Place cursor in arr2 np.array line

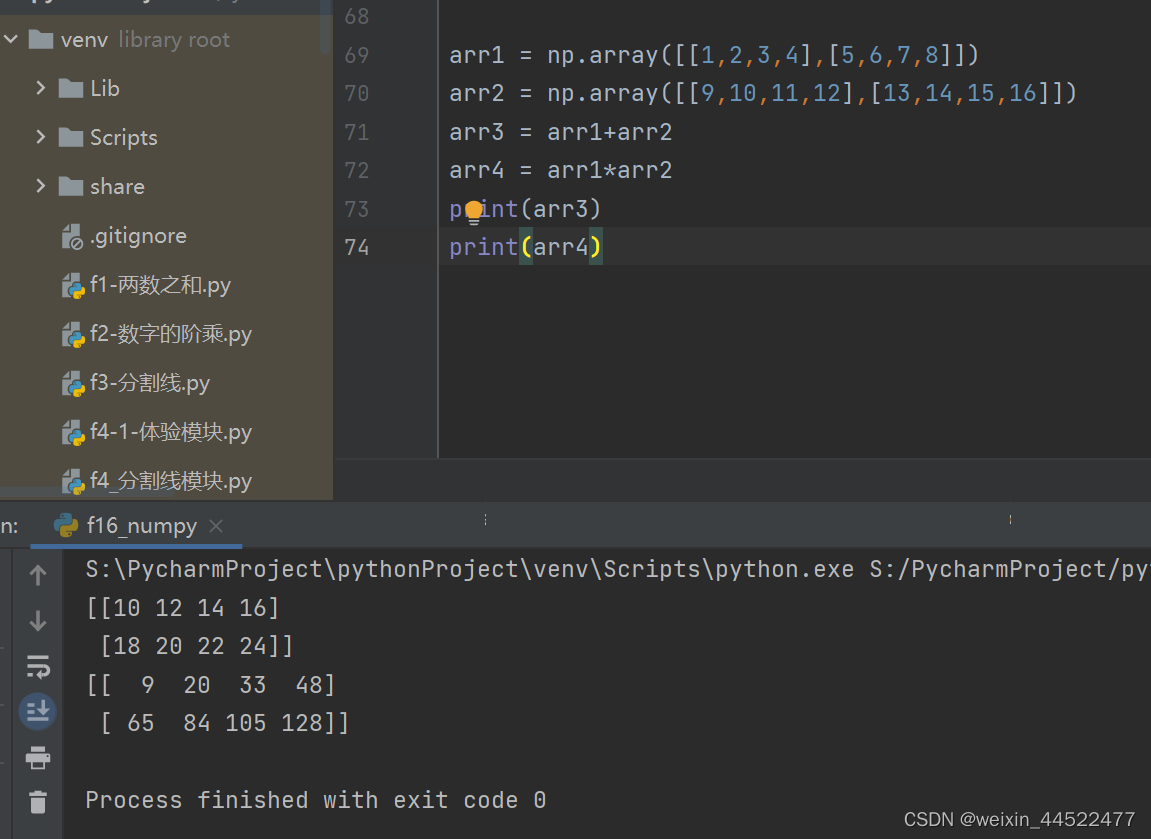(763, 93)
